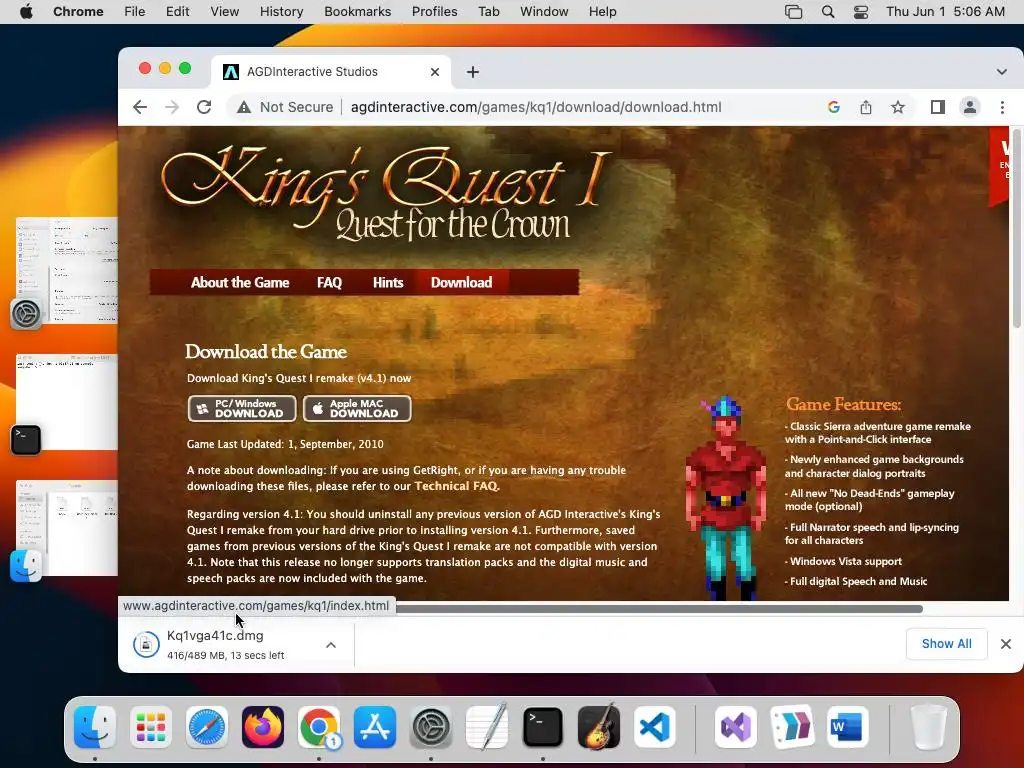Bookmark this page with the star icon
Image resolution: width=1024 pixels, height=768 pixels.
pos(898,107)
